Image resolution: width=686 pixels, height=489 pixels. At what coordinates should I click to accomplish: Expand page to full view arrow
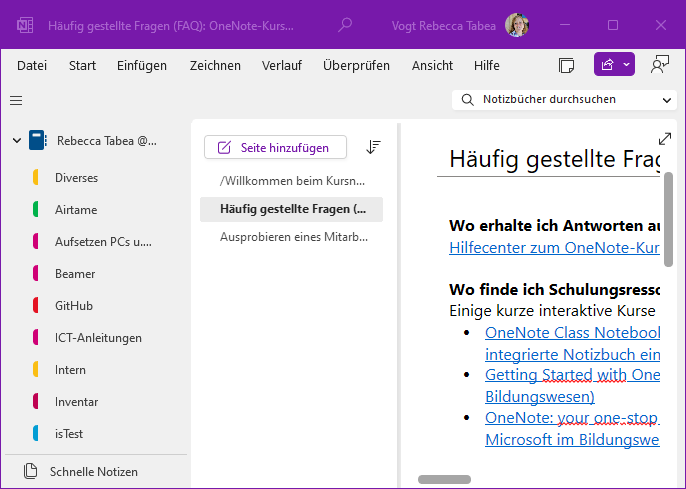coord(665,139)
